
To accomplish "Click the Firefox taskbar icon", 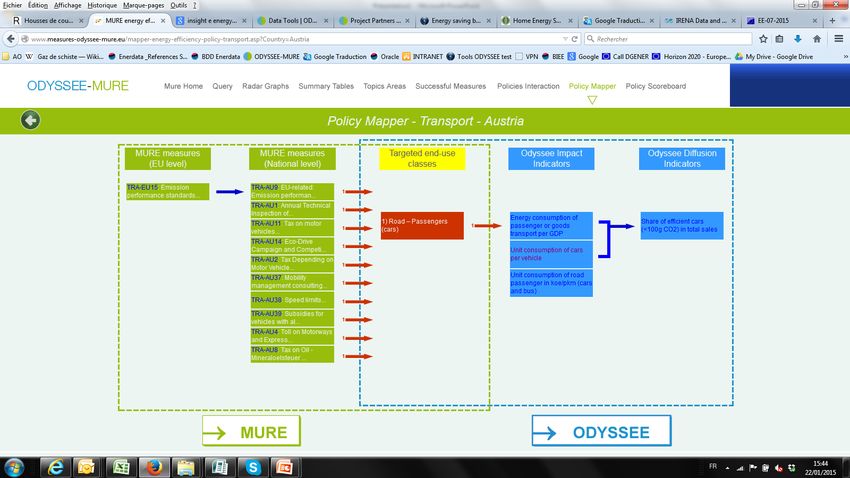I will click(x=154, y=467).
